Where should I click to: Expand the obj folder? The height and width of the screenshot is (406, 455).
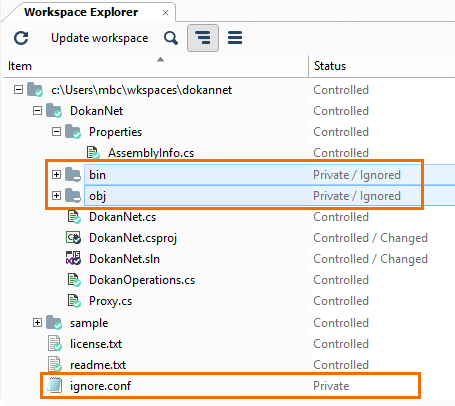click(56, 195)
